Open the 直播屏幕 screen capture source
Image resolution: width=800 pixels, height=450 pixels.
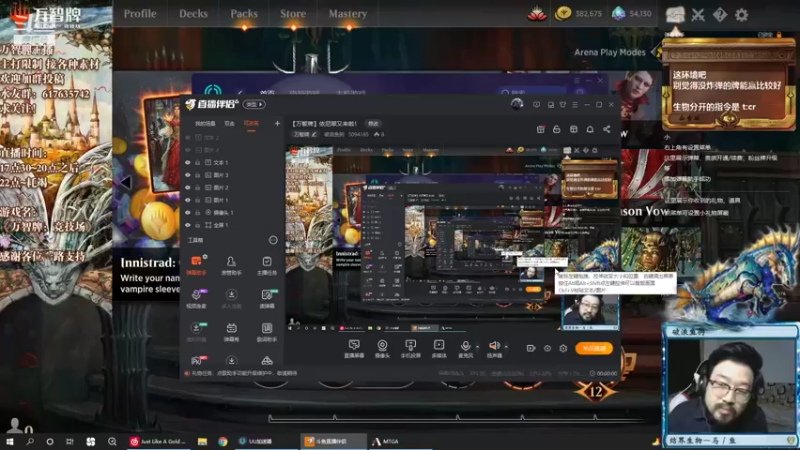pos(354,348)
